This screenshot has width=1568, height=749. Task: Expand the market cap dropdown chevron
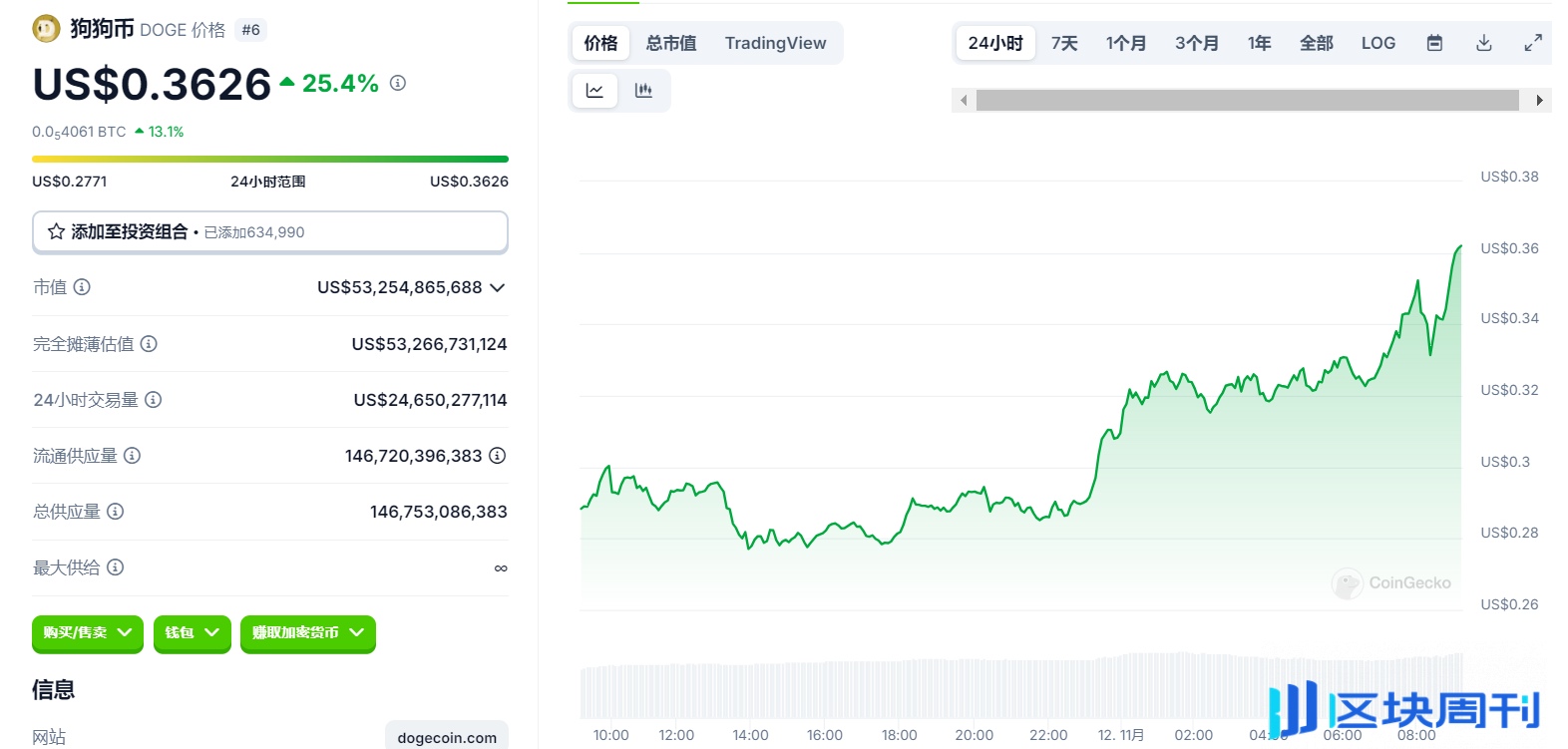[x=498, y=287]
